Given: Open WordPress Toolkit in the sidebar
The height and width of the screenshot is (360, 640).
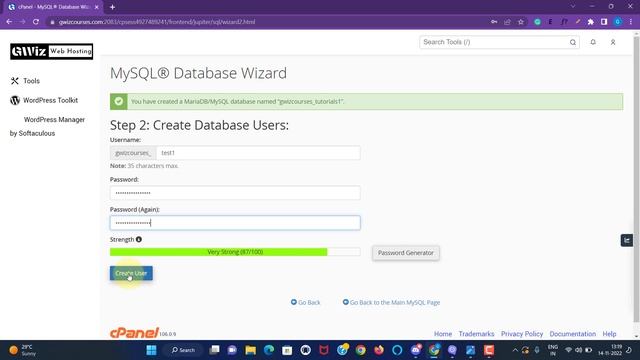Looking at the screenshot, I should pos(44,100).
